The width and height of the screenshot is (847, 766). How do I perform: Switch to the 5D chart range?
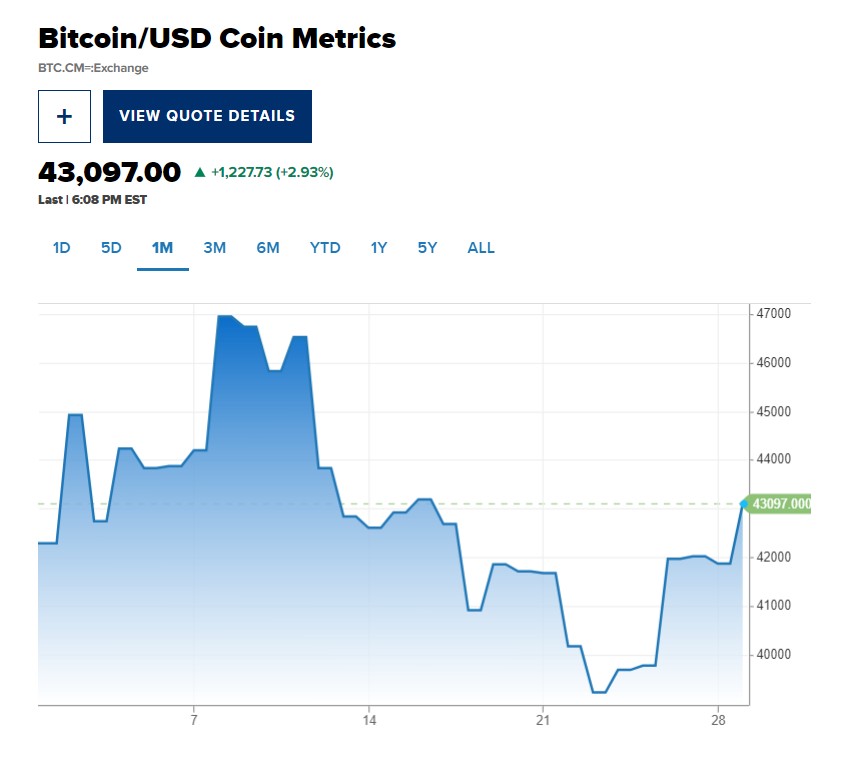(111, 248)
